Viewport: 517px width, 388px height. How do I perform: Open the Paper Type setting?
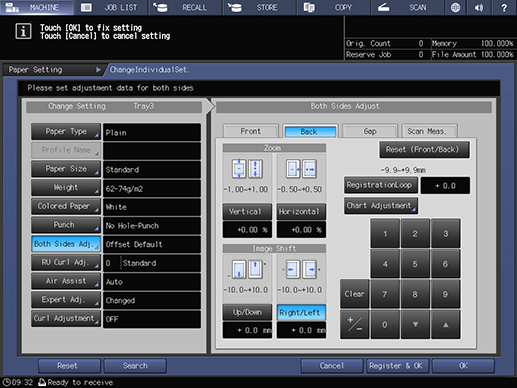point(66,132)
